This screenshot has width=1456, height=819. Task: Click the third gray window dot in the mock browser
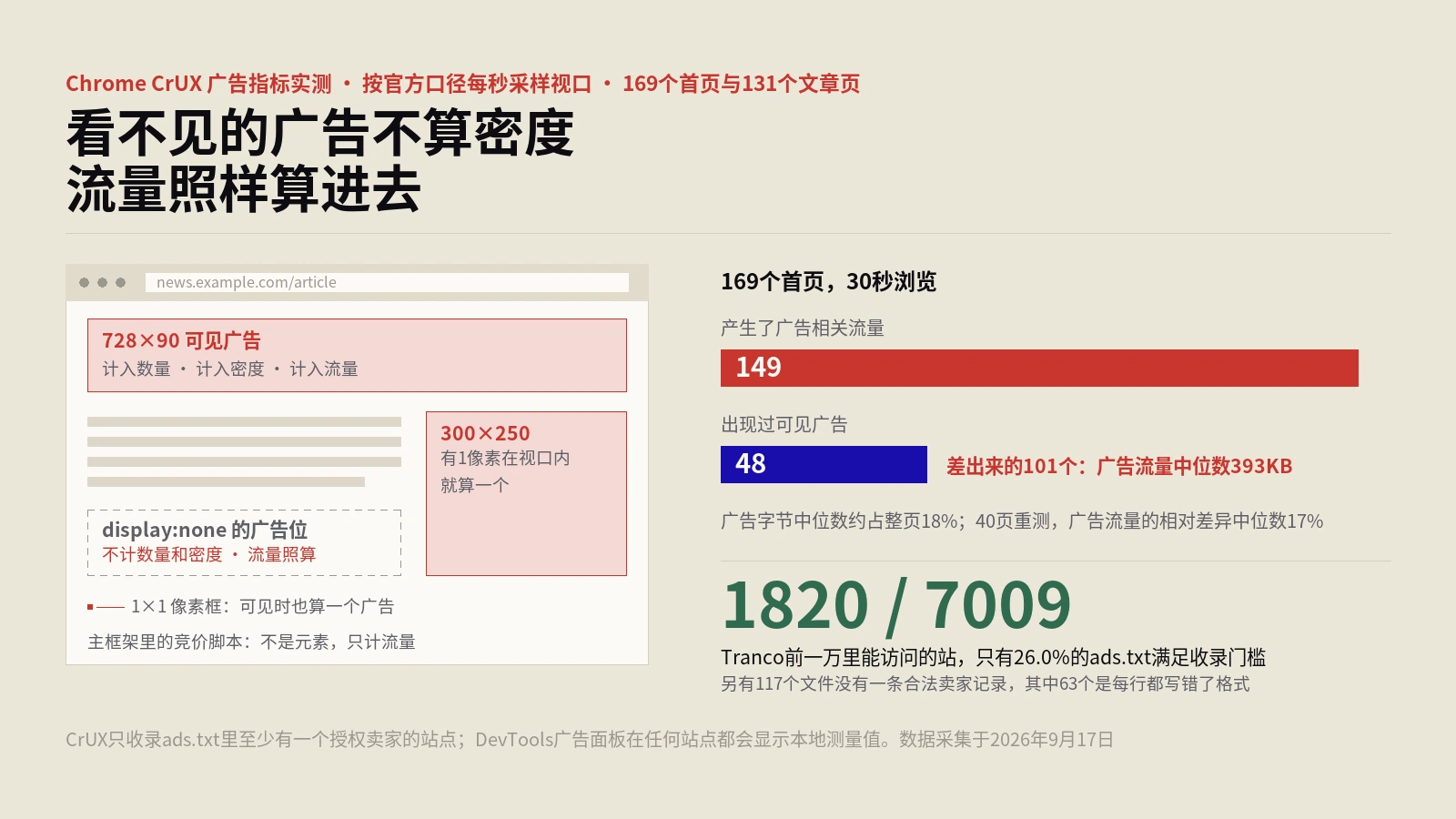point(120,283)
